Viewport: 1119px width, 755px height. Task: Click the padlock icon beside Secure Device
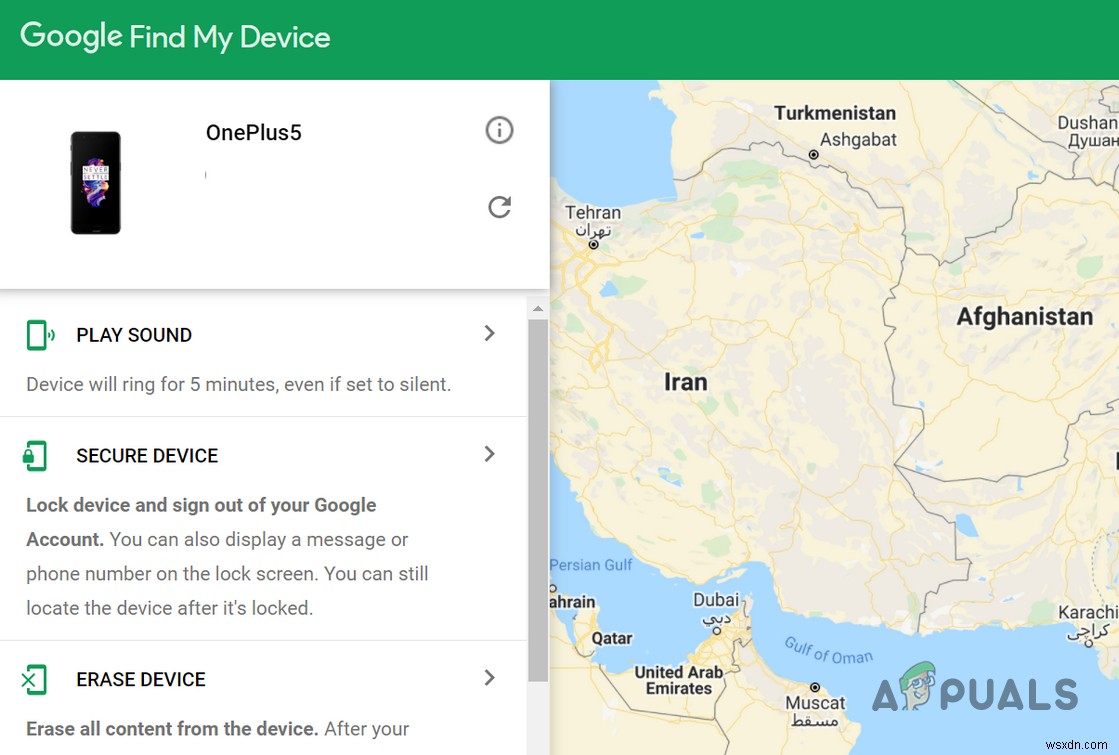(36, 455)
